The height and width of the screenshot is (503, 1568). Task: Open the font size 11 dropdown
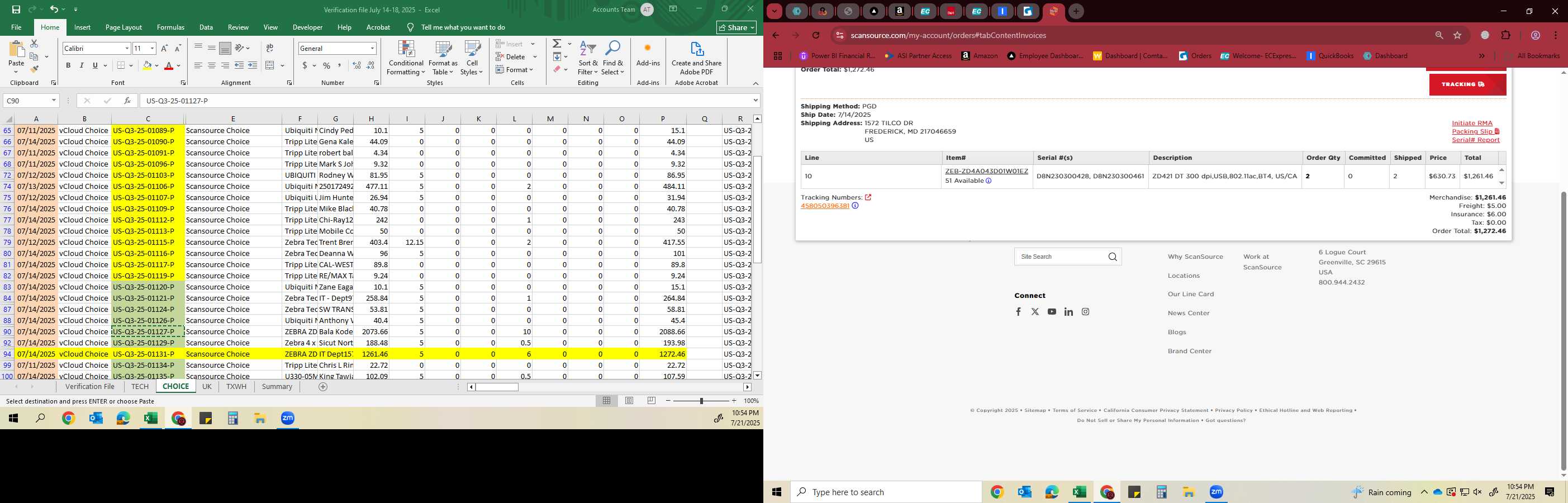click(x=152, y=48)
